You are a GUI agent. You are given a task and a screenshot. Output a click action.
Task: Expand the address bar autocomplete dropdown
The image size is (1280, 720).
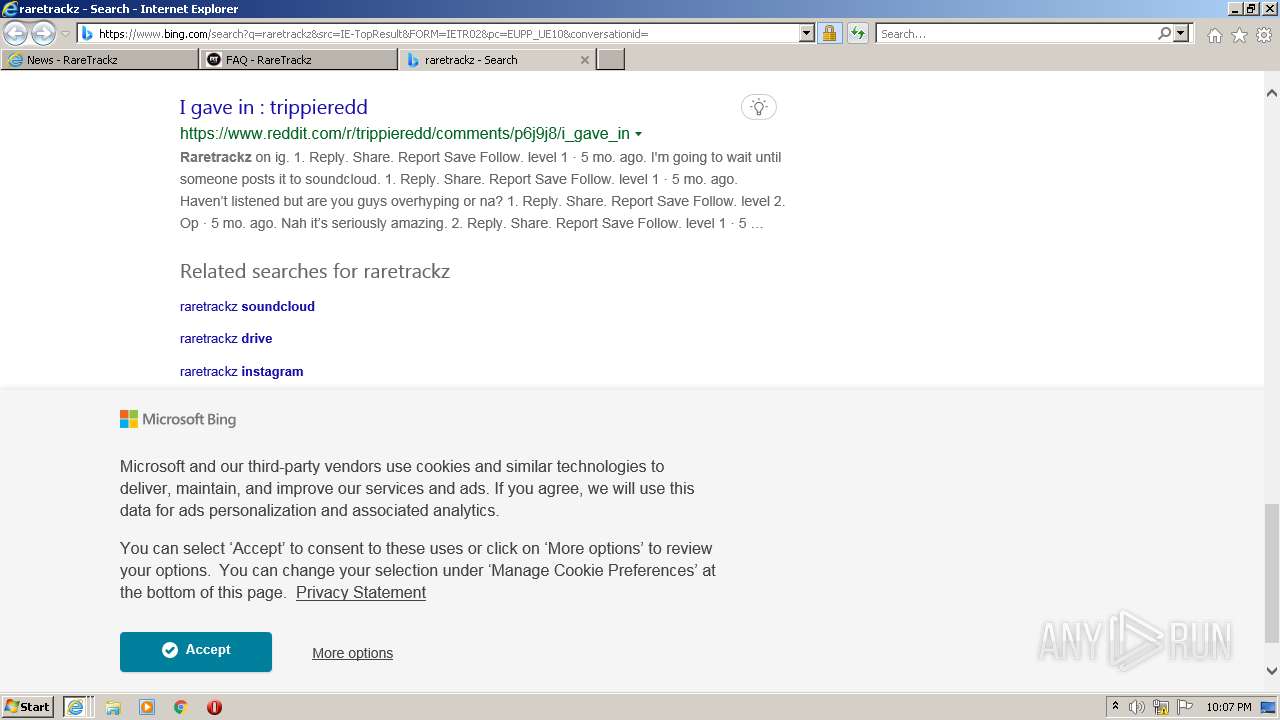[807, 34]
